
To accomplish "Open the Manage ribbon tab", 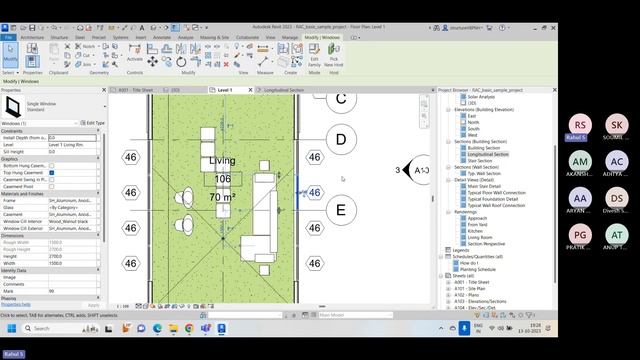I will click(x=290, y=38).
